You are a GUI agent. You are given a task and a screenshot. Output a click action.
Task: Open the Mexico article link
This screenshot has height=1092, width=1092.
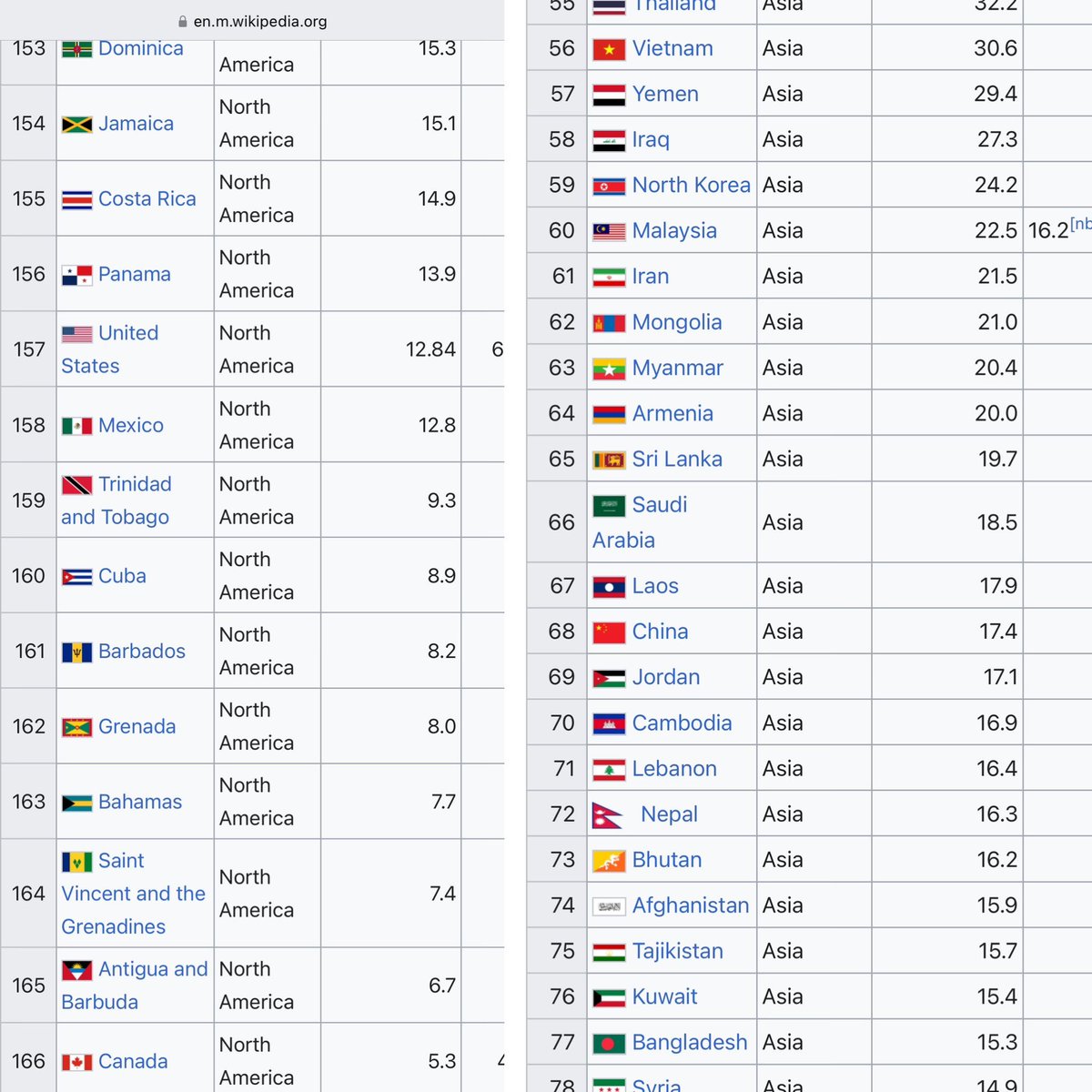coord(131,425)
